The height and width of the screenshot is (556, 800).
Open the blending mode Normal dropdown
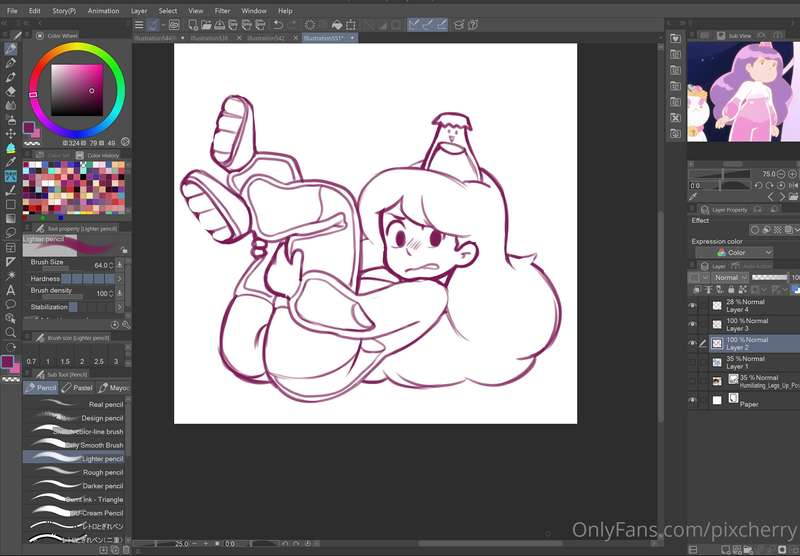point(730,277)
